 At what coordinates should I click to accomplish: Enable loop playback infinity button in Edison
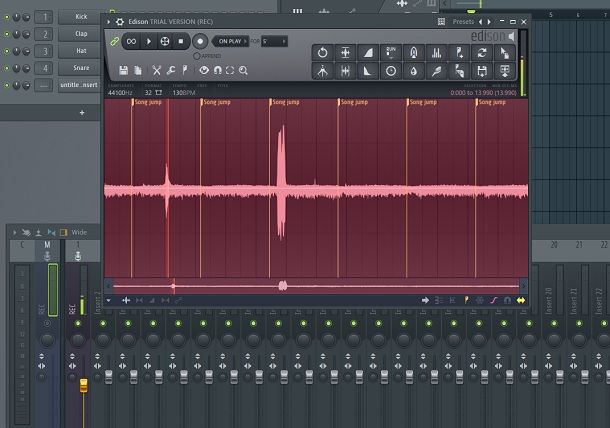click(x=131, y=41)
